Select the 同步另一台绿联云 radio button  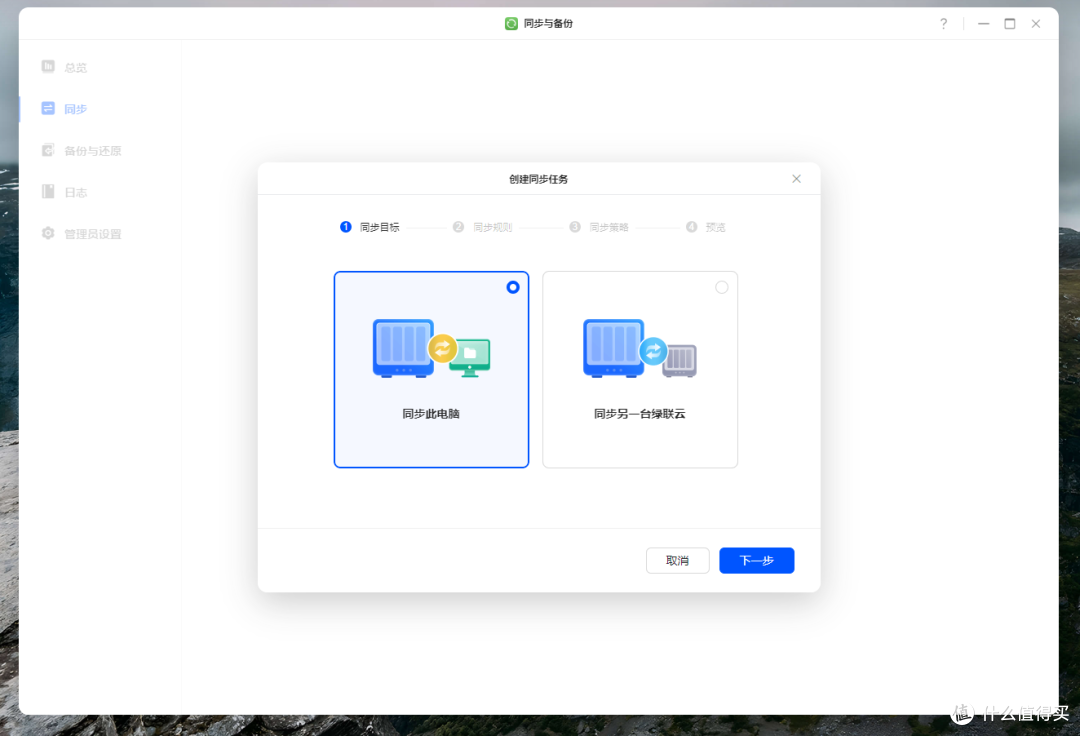(721, 287)
